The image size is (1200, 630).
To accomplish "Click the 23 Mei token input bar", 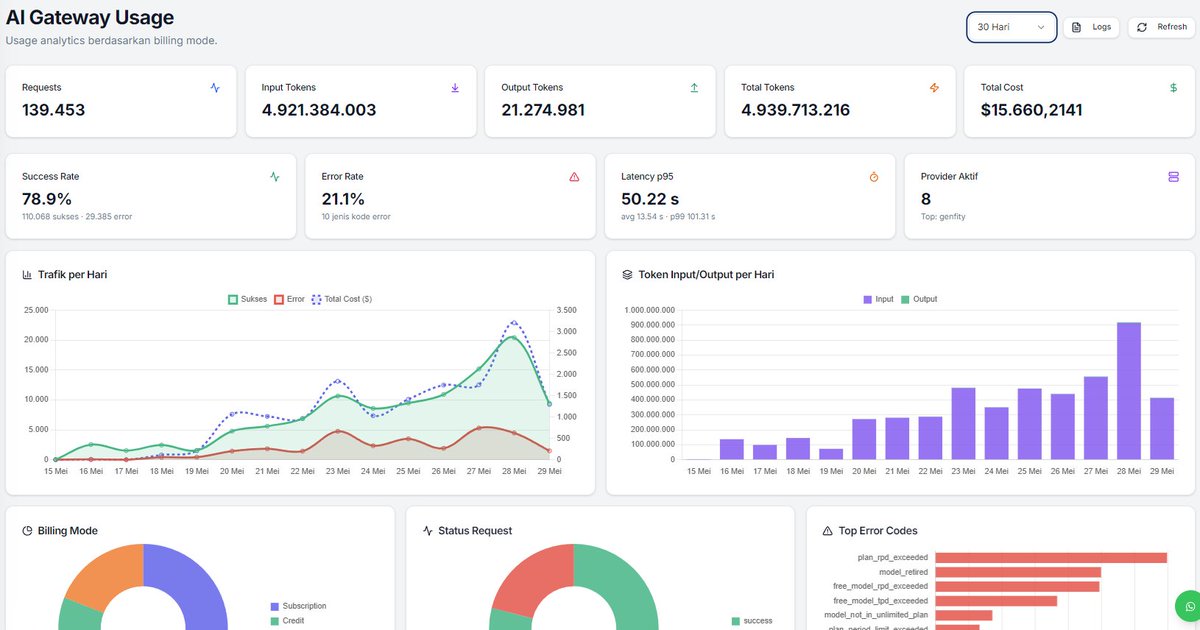I will (963, 424).
